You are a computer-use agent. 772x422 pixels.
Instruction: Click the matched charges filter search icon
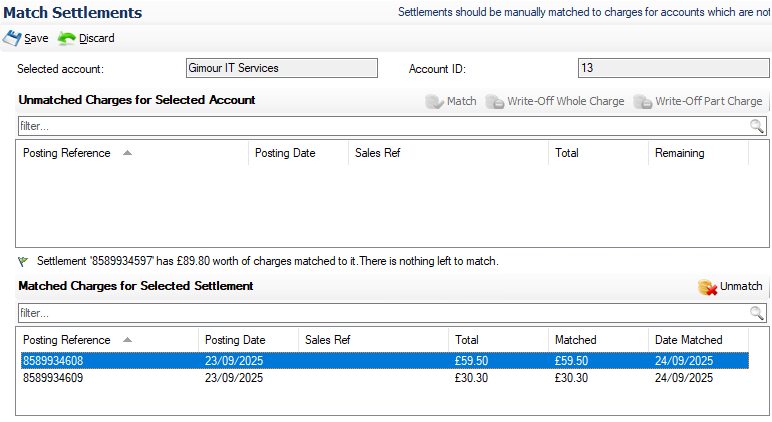[x=757, y=313]
